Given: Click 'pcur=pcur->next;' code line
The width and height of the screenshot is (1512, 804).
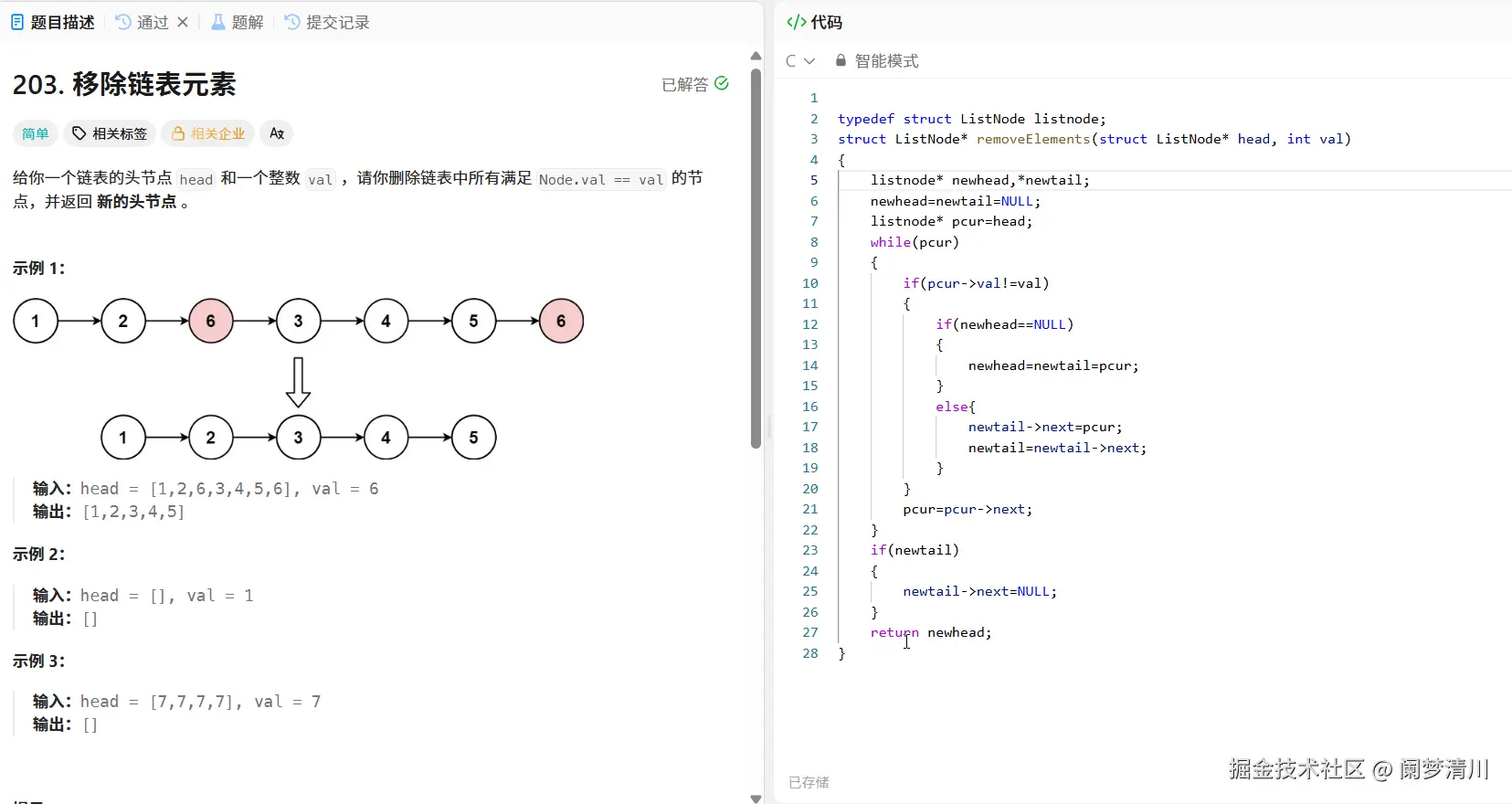Looking at the screenshot, I should pos(967,509).
